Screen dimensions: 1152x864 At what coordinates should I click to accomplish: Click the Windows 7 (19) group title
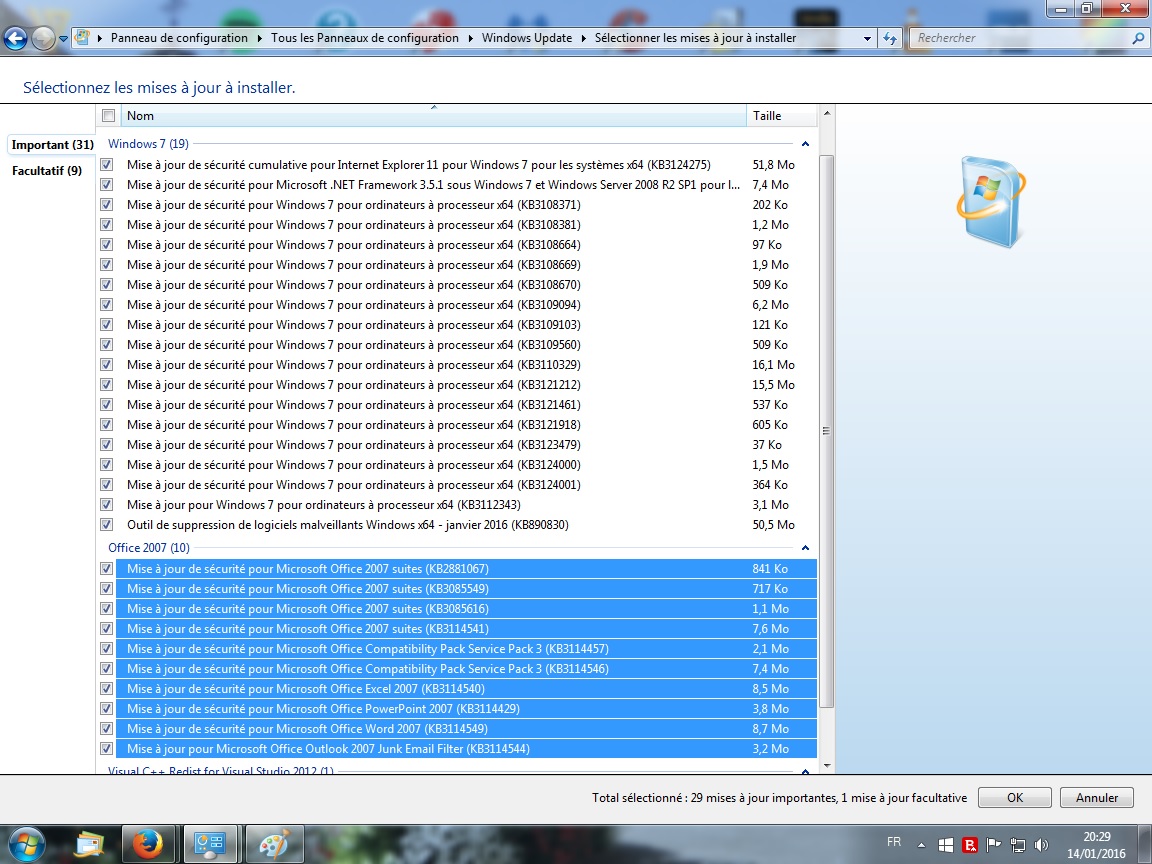coord(148,144)
